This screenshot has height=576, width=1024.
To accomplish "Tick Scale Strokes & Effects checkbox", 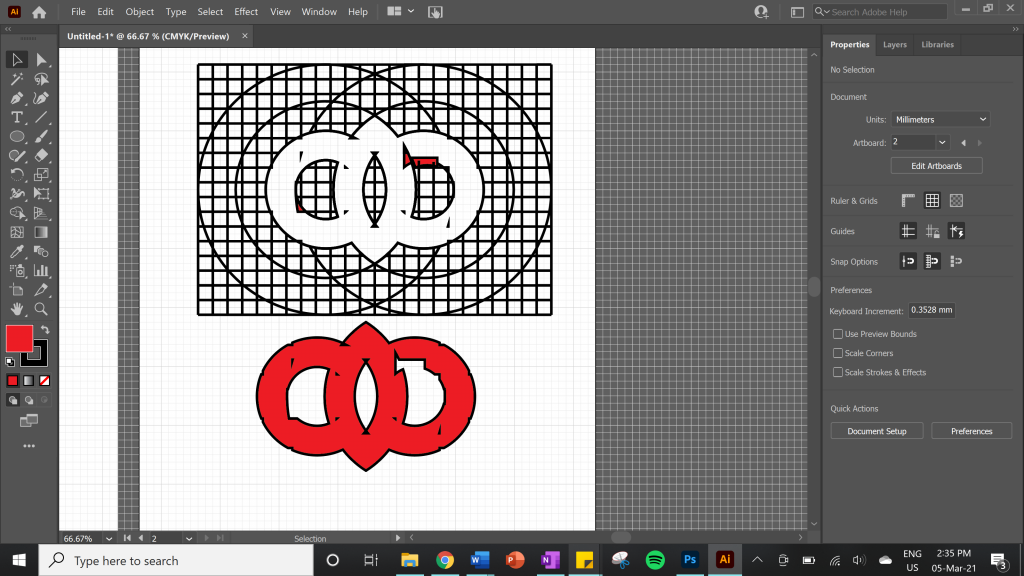I will pos(838,372).
